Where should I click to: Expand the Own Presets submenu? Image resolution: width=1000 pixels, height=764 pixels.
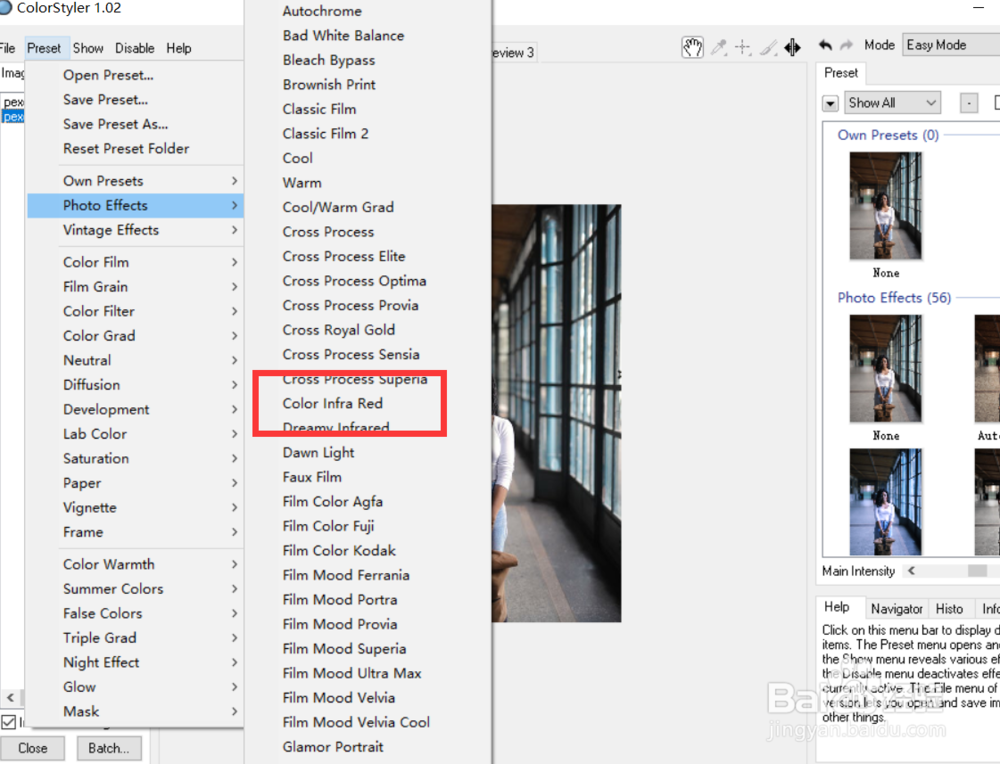coord(135,181)
